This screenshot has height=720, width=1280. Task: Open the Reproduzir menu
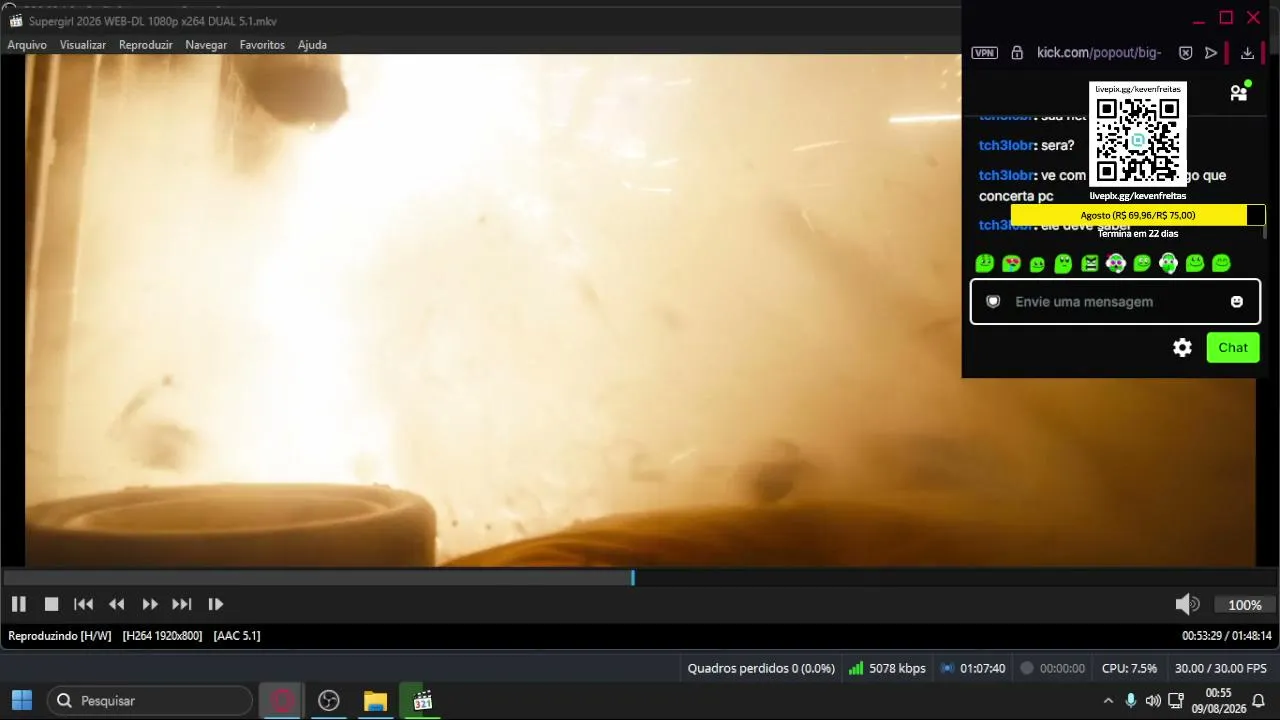tap(146, 45)
